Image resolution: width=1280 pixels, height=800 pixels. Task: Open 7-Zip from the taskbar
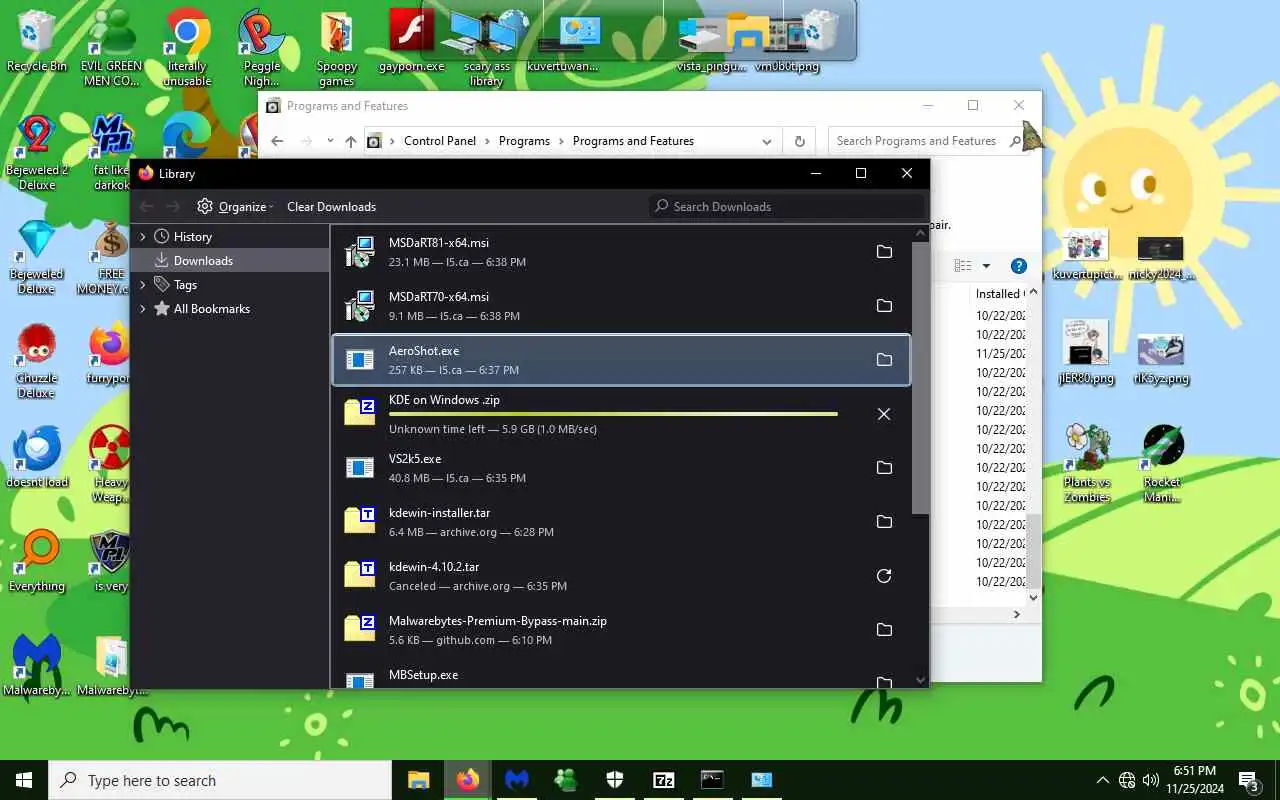pos(663,780)
